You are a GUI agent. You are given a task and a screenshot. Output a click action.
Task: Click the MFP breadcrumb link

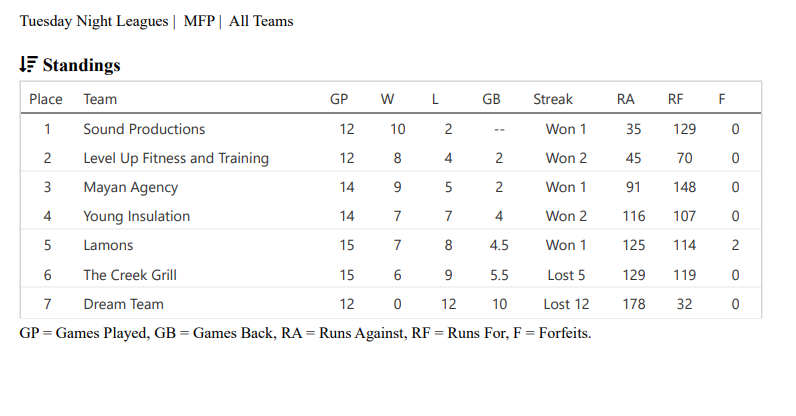(x=198, y=21)
